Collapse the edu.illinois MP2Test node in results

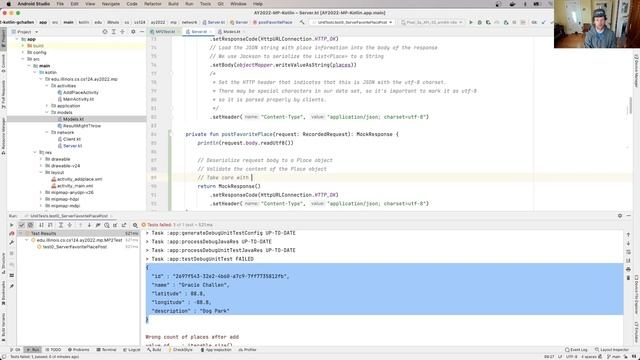27,240
